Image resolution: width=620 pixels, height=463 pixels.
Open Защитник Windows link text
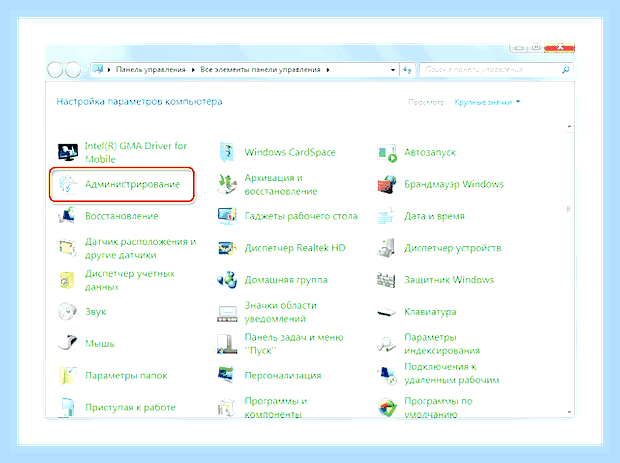[x=449, y=280]
